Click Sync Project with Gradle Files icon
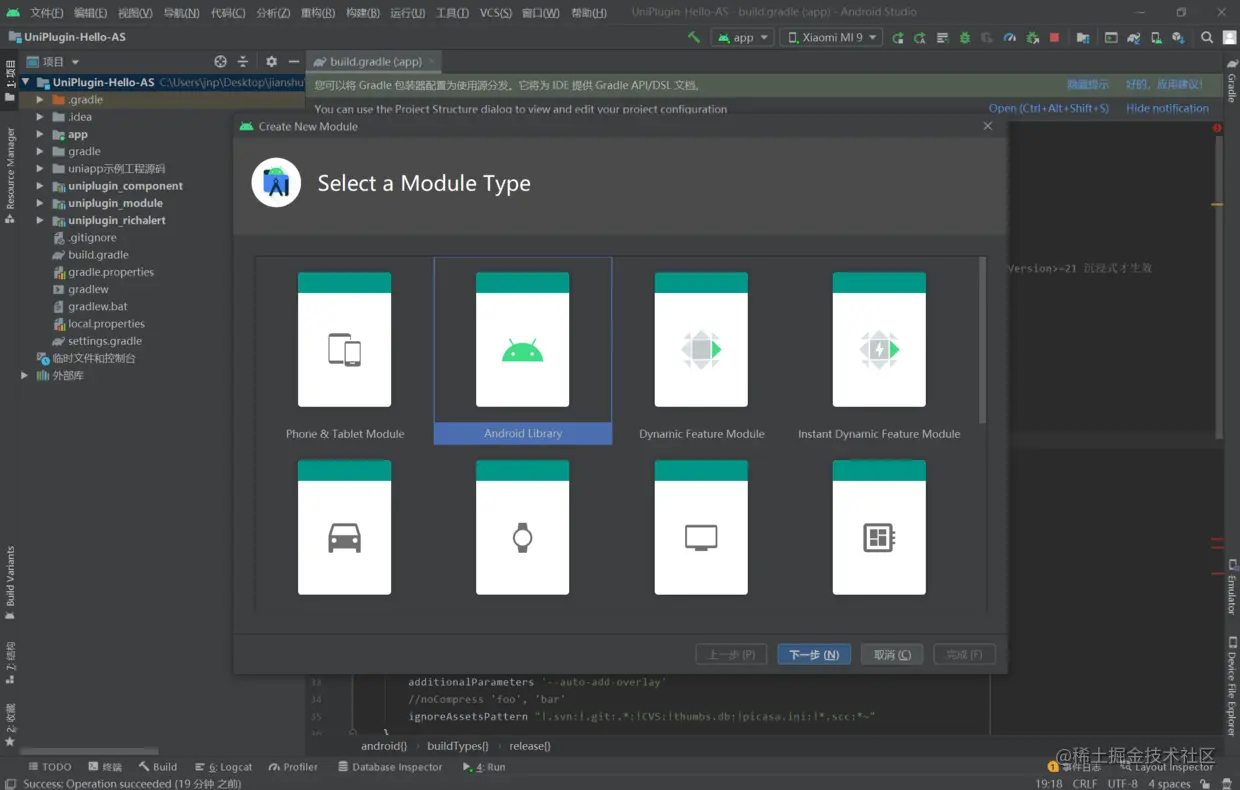 (1133, 38)
